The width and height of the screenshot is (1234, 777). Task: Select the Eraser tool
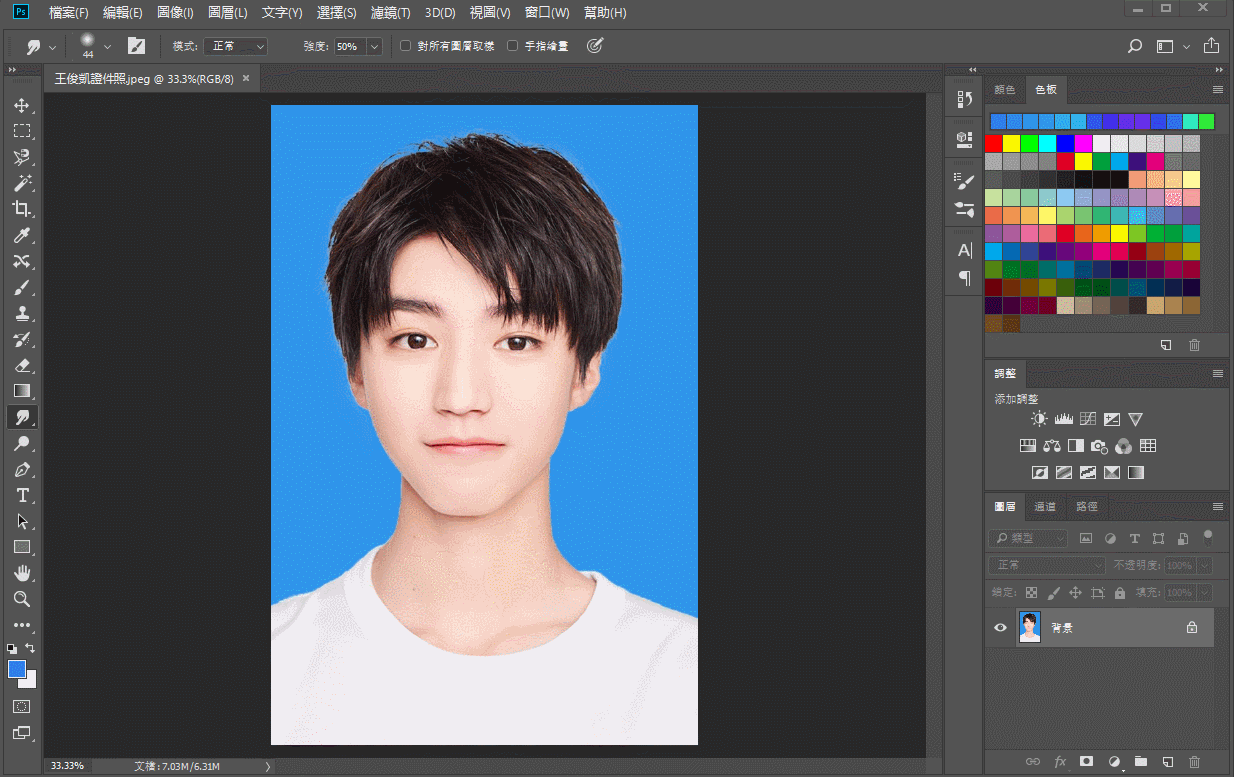[21, 365]
